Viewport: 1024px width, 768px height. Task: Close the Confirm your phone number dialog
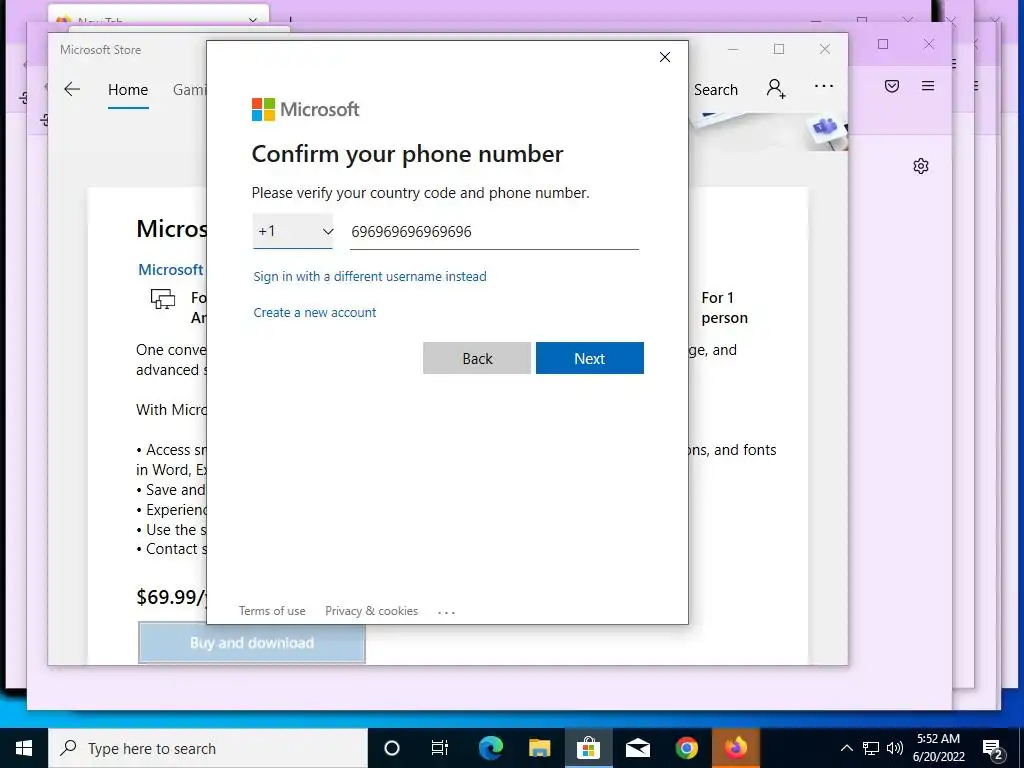[665, 57]
